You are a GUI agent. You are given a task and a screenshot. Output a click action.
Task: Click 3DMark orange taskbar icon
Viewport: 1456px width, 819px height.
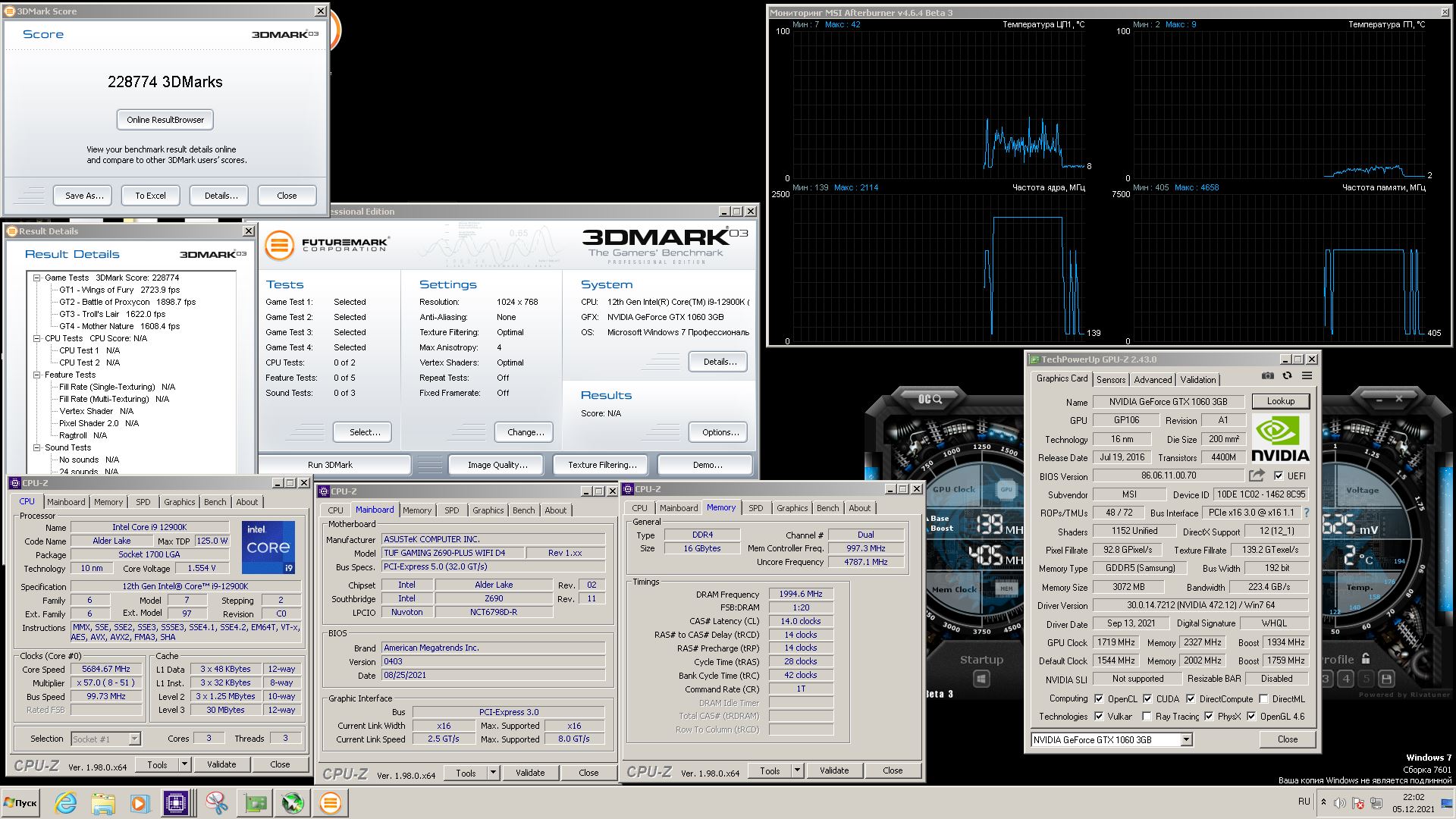(x=331, y=803)
